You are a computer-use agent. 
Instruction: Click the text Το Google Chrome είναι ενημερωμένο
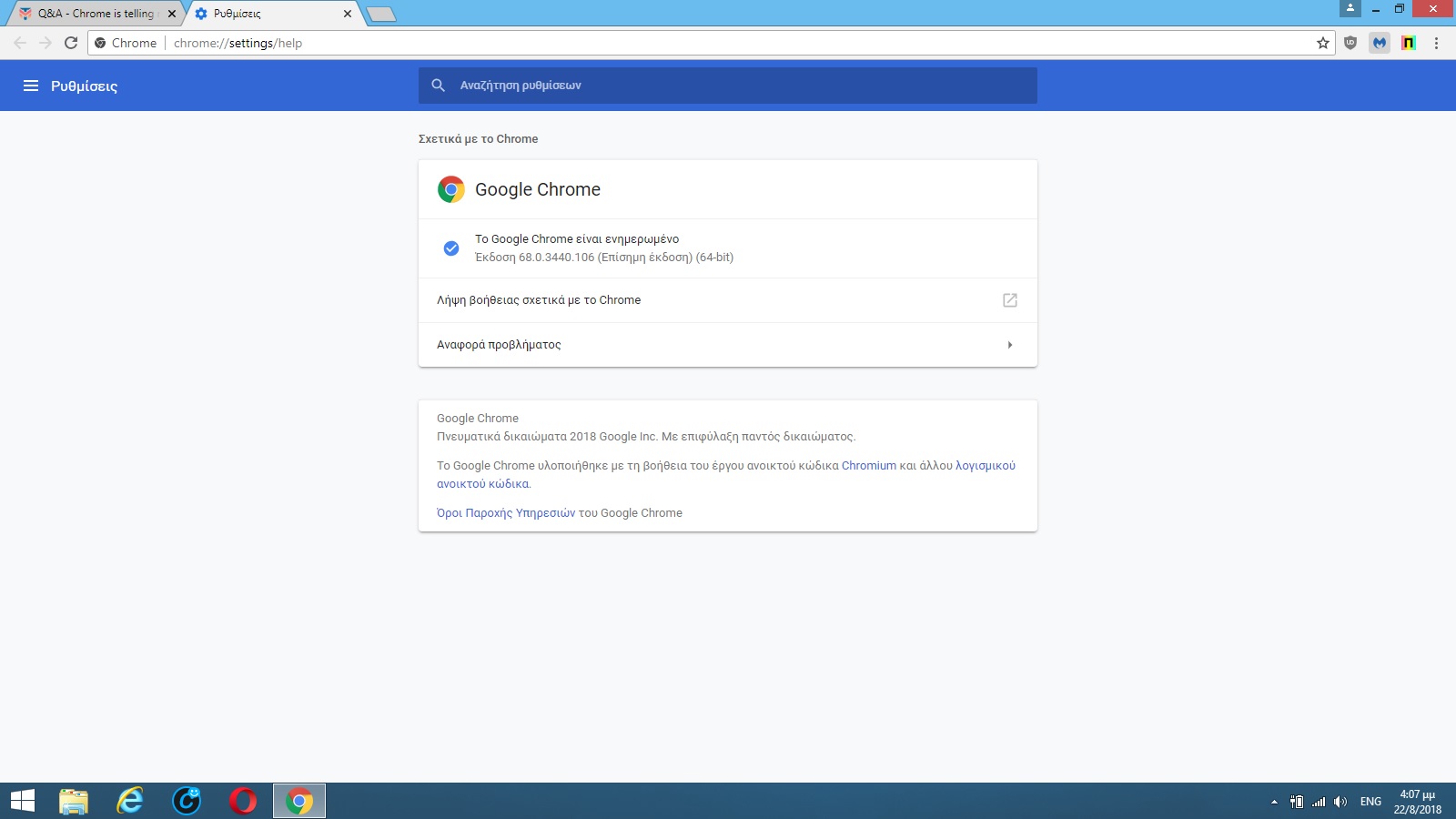577,239
